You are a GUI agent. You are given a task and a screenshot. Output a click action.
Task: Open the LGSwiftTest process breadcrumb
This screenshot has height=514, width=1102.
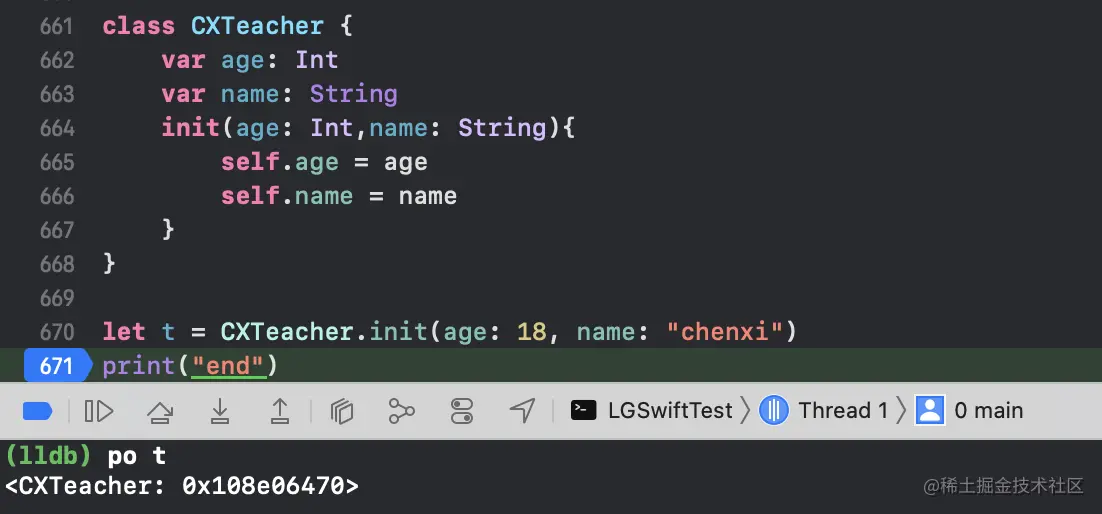[670, 411]
